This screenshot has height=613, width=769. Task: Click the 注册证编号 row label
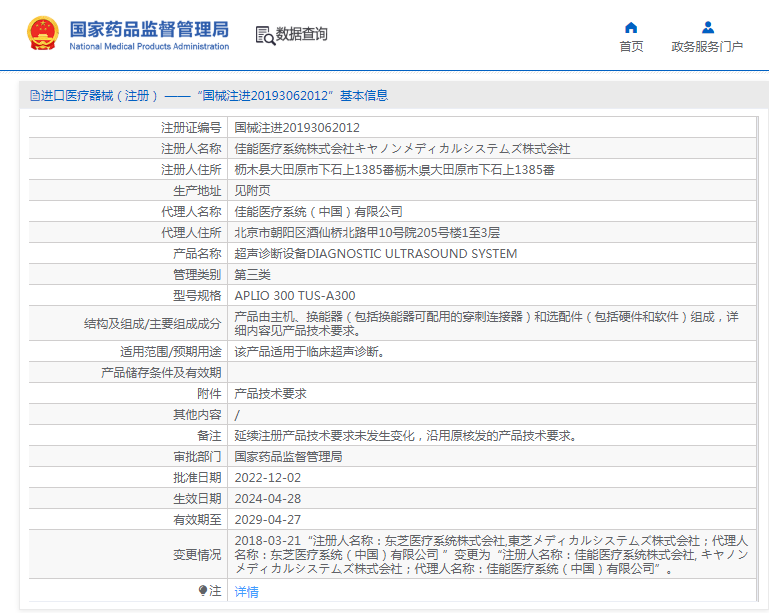point(191,128)
